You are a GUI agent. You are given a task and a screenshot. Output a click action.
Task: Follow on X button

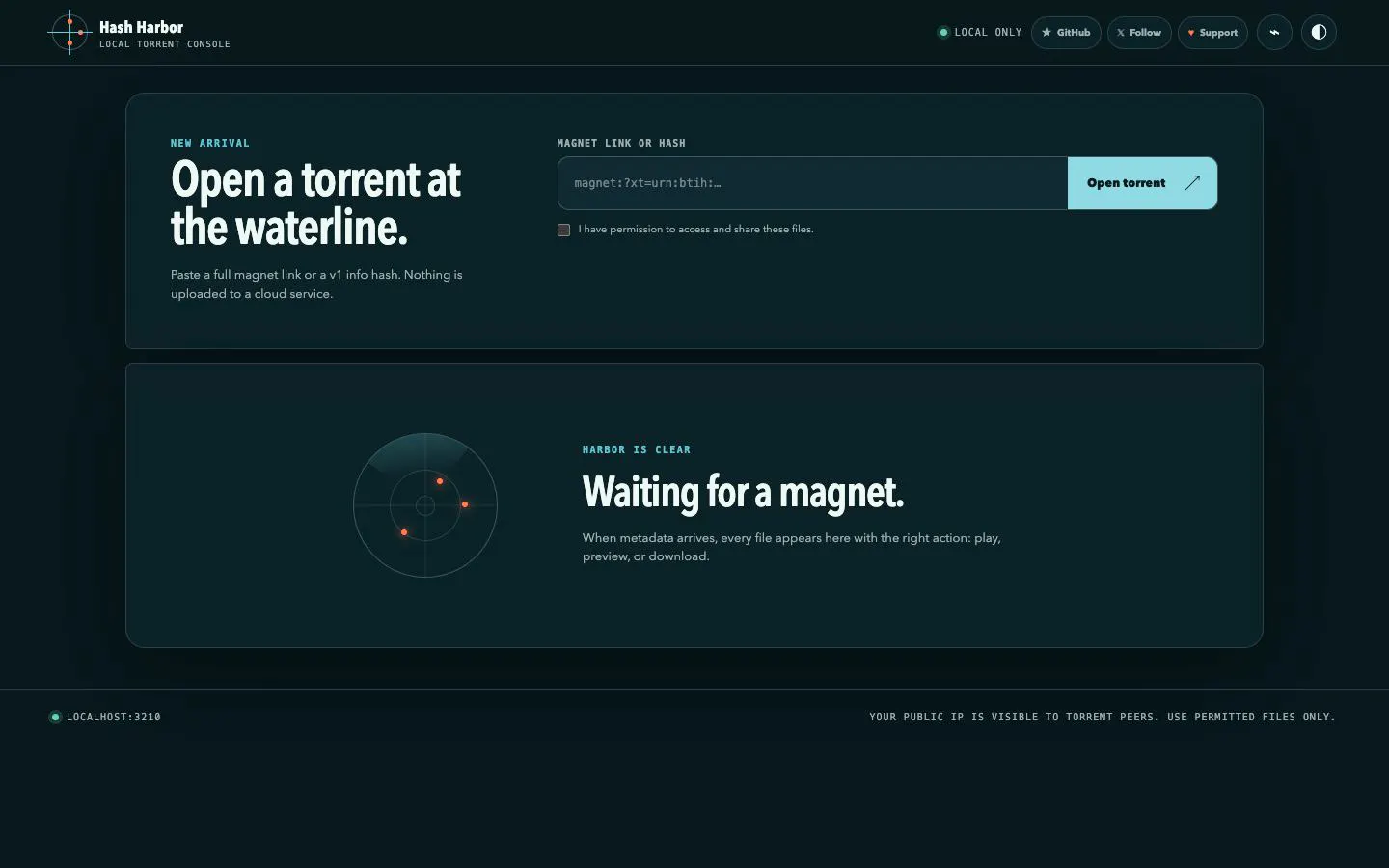(x=1139, y=33)
